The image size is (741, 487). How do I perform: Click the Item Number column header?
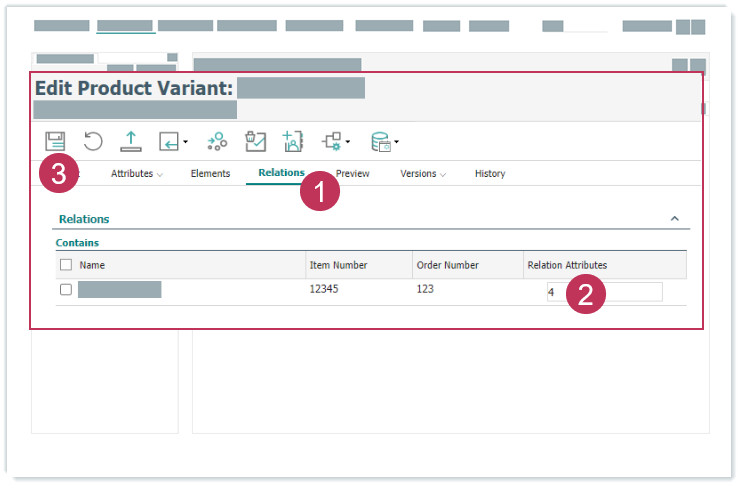[339, 265]
